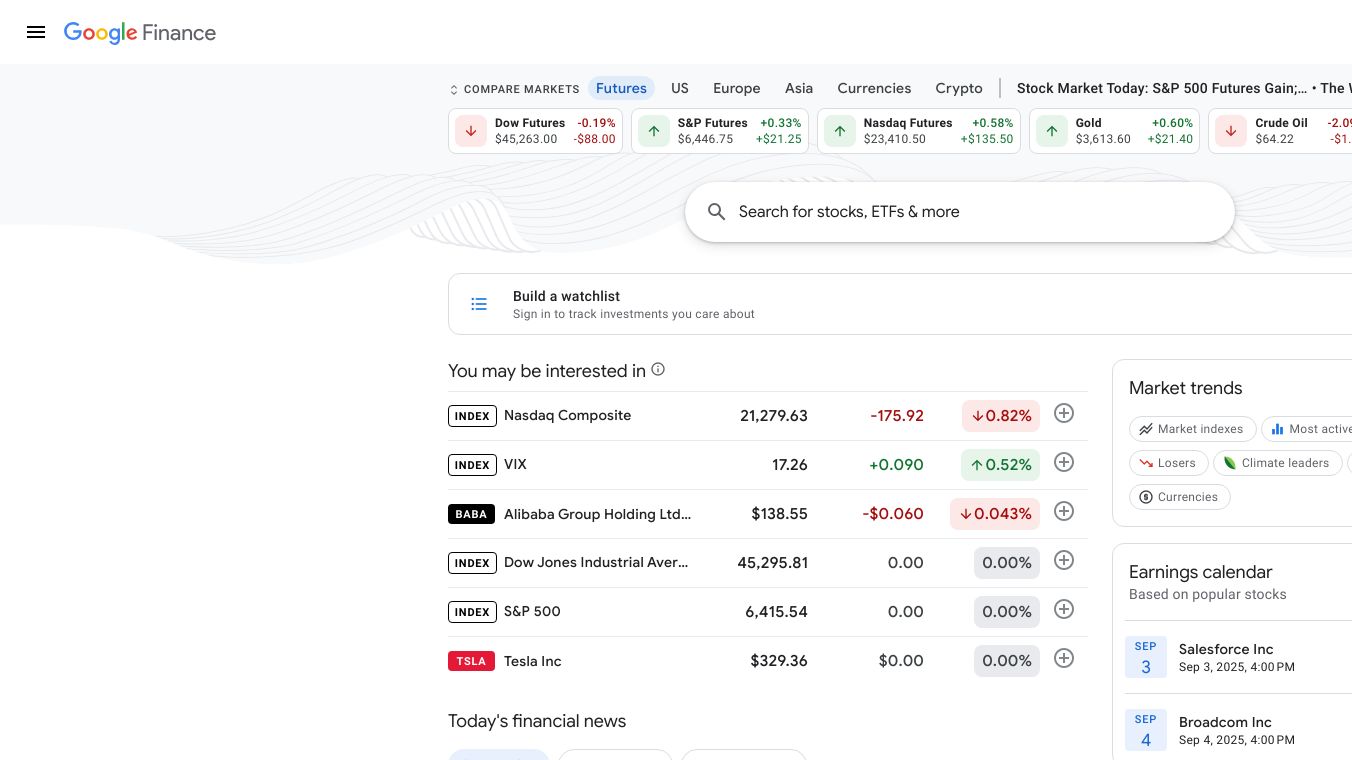This screenshot has width=1352, height=760.
Task: Add S&P 500 to watchlist
Action: [x=1064, y=610]
